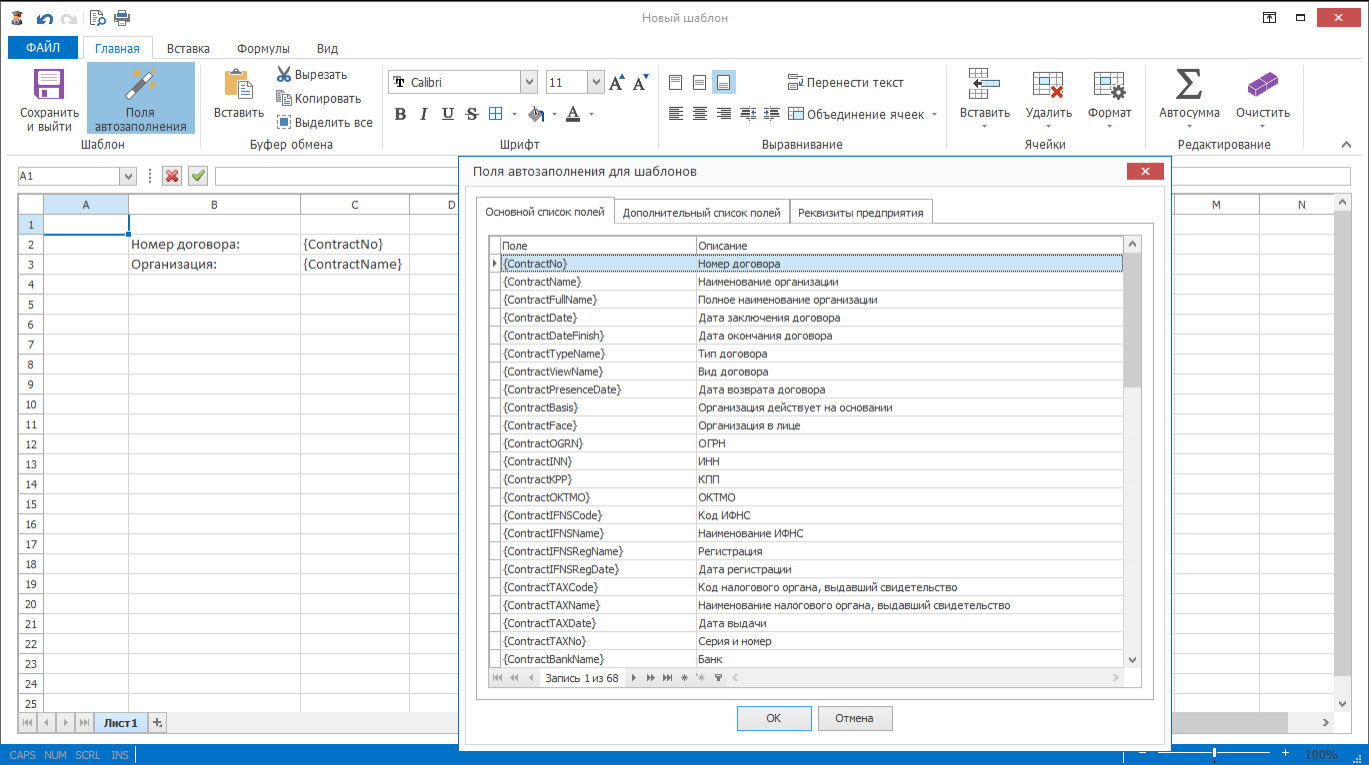Image resolution: width=1369 pixels, height=765 pixels.
Task: Toggle strikethrough formatting
Action: pos(471,114)
